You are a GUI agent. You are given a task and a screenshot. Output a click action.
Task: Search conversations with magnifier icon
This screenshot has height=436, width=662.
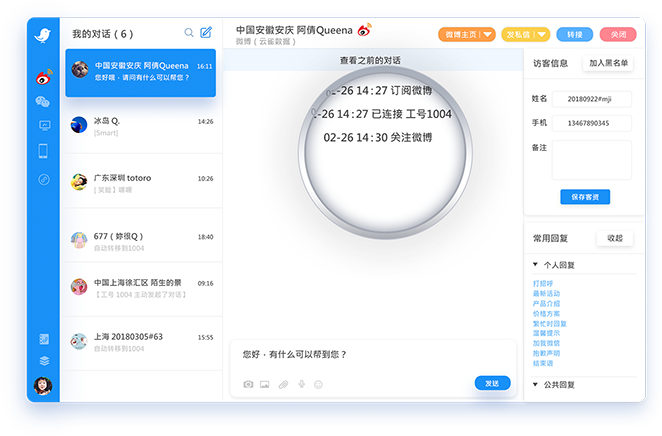(189, 33)
